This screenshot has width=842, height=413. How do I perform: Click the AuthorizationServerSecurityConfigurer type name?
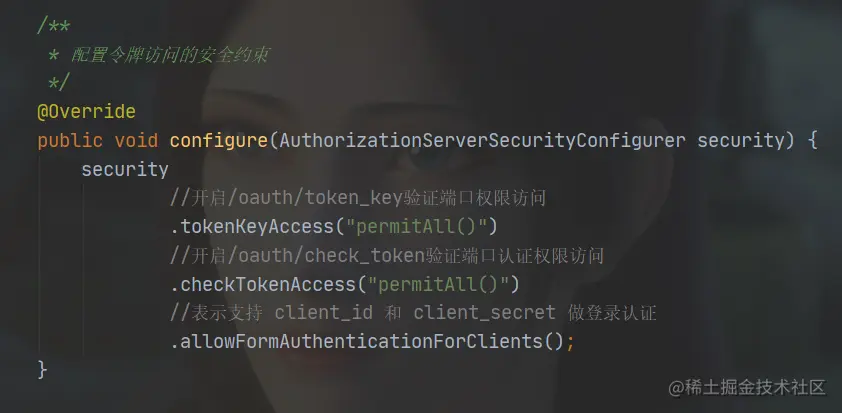(482, 141)
